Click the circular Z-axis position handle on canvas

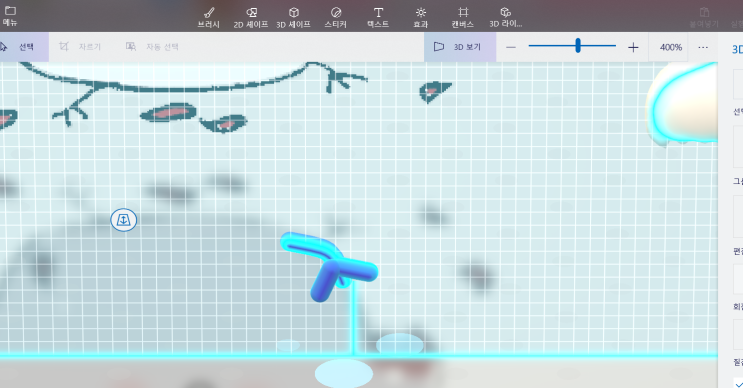click(x=124, y=220)
